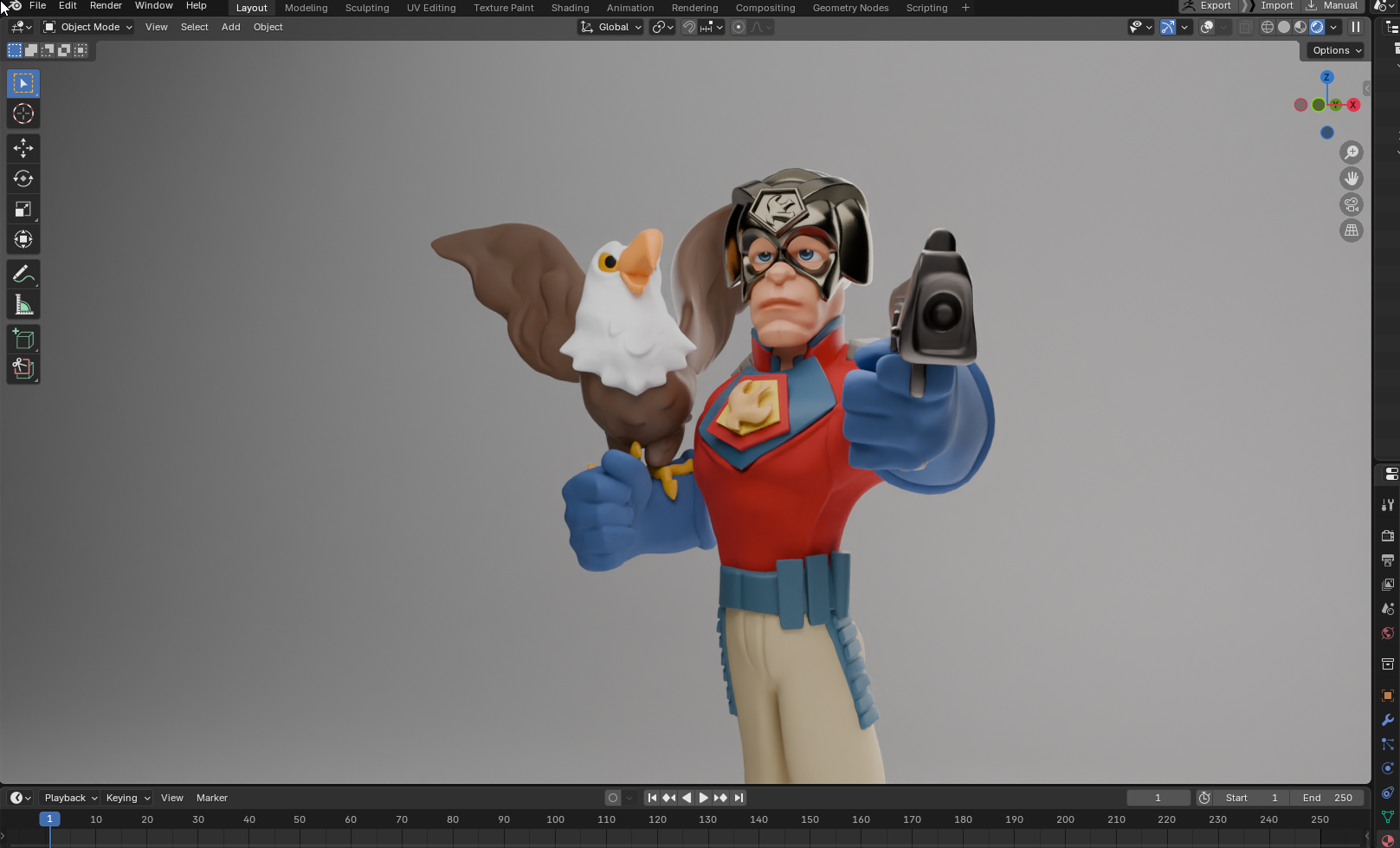Viewport: 1400px width, 848px height.
Task: Open the gizmo settings dropdown arrow
Action: [1184, 27]
